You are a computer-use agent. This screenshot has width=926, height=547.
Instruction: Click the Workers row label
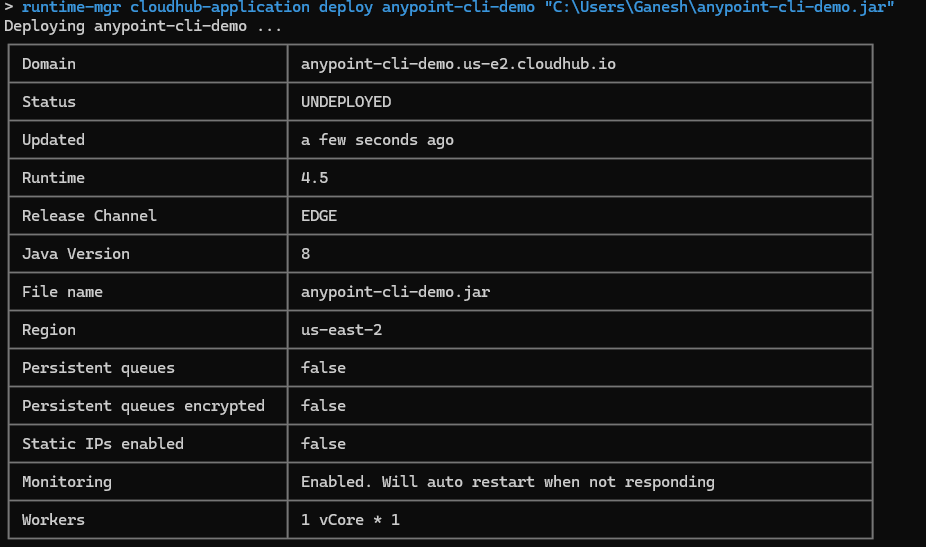click(53, 520)
